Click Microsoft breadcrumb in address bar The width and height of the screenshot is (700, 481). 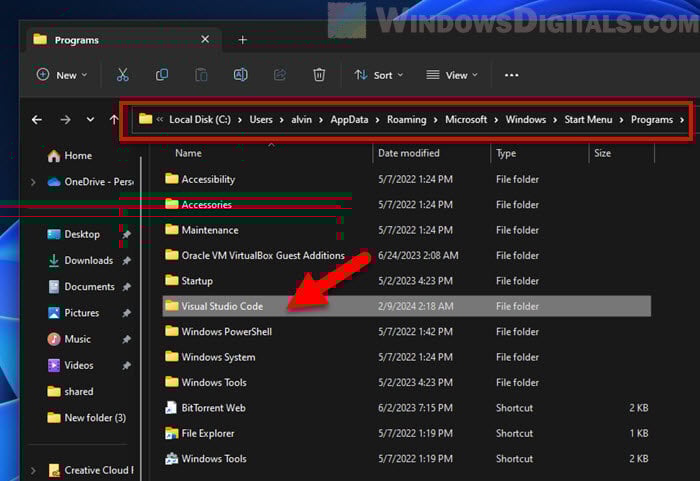tap(466, 120)
